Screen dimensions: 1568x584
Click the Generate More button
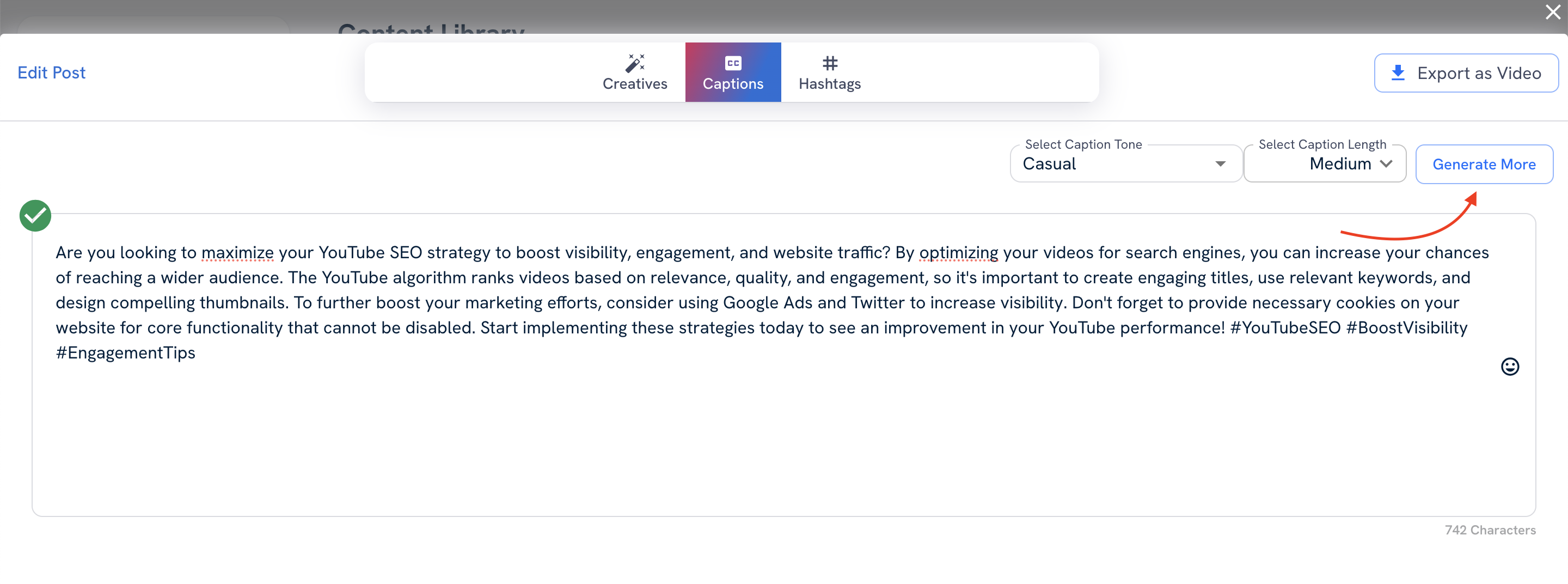pos(1484,164)
